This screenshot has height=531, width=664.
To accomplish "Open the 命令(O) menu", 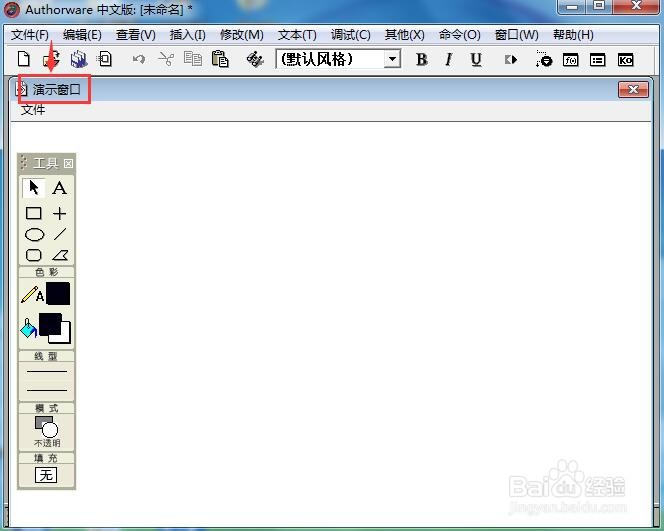I will (459, 35).
